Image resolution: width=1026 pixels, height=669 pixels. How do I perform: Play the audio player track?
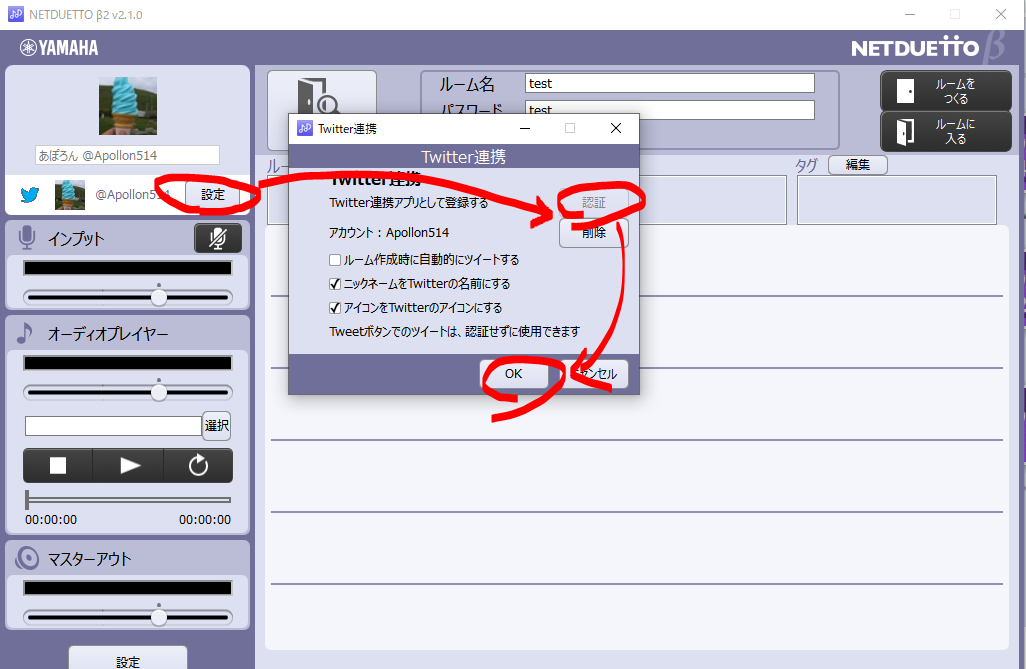pyautogui.click(x=129, y=465)
